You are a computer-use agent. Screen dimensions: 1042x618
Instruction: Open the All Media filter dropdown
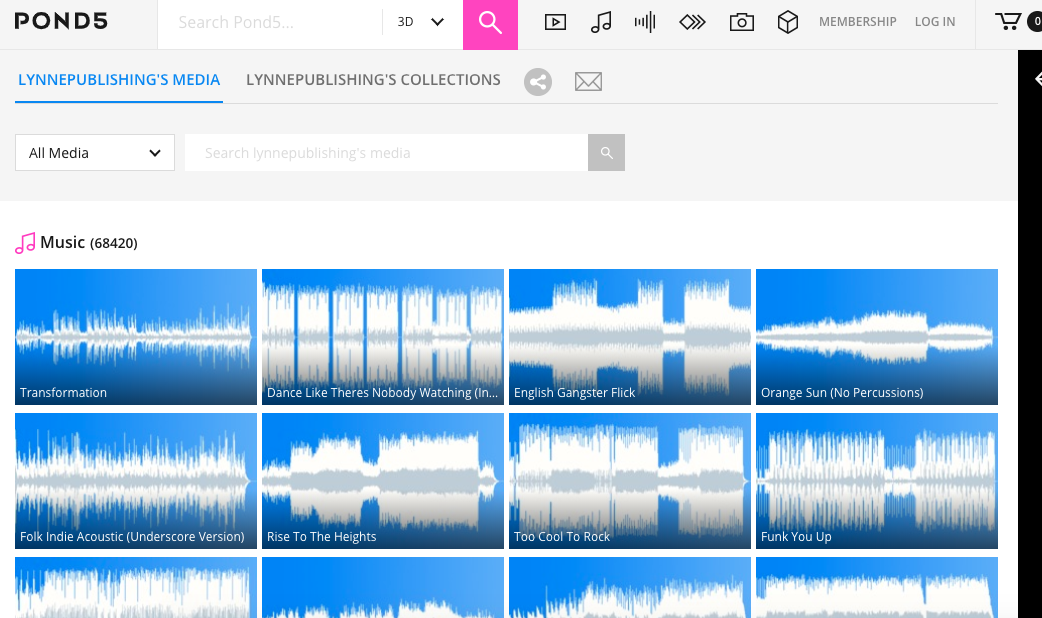95,153
